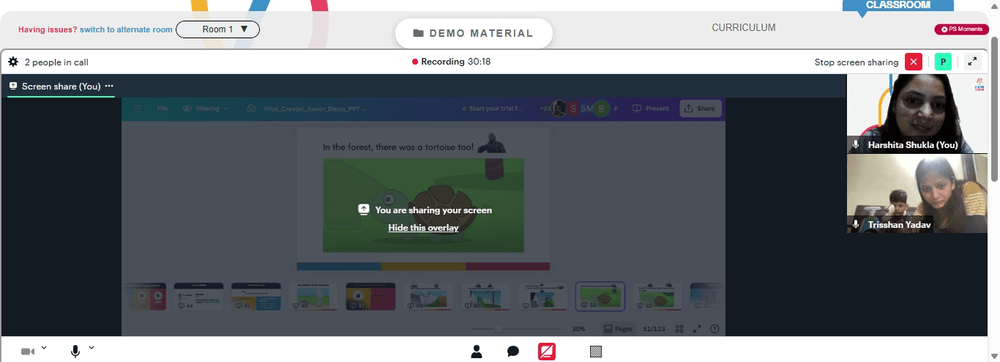The width and height of the screenshot is (1000, 362).
Task: Click the 2 people in call label
Action: click(56, 62)
